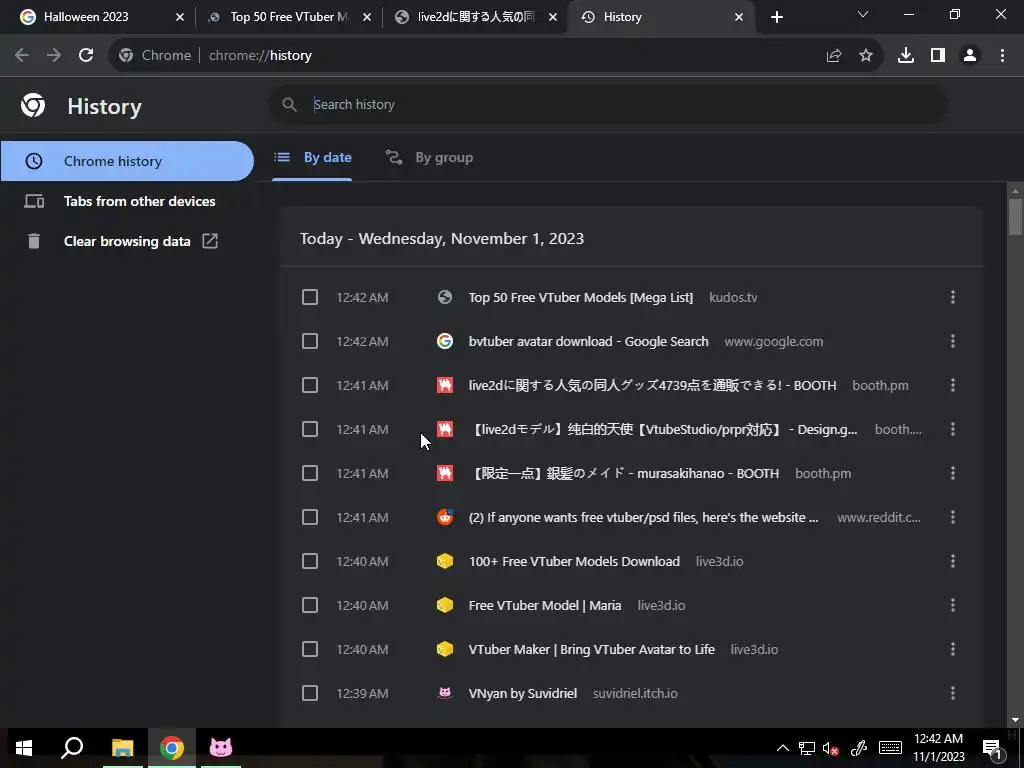Click the share page icon in the address bar
1024x768 pixels.
[833, 56]
